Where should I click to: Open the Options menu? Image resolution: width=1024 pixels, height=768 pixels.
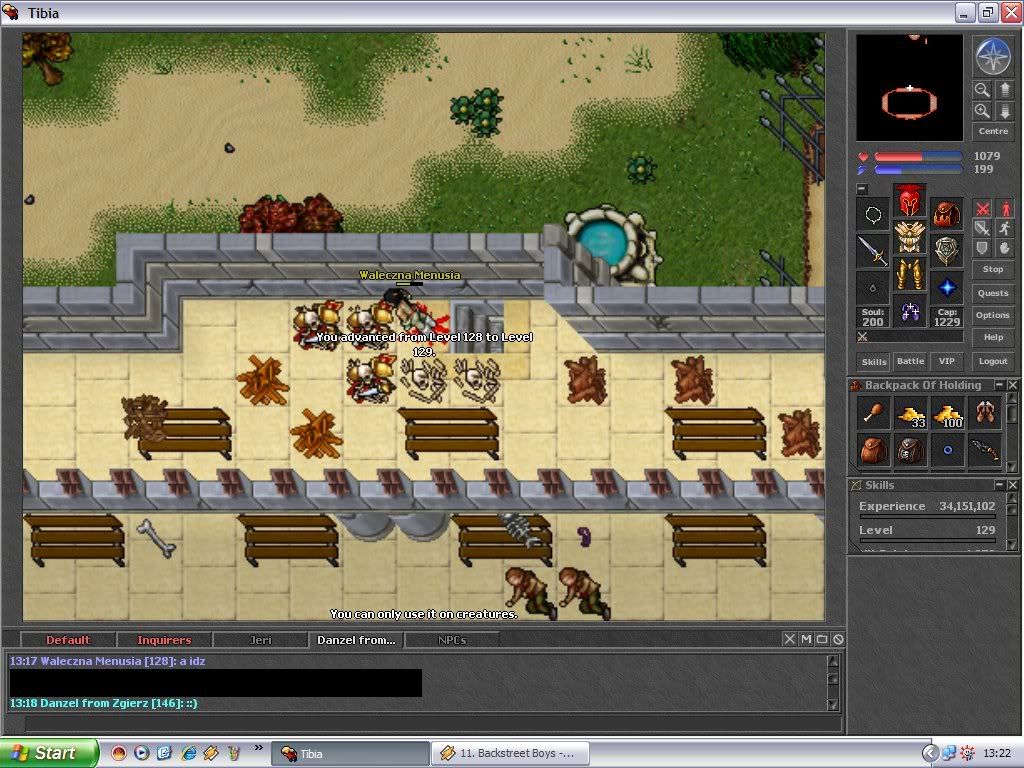(x=993, y=315)
